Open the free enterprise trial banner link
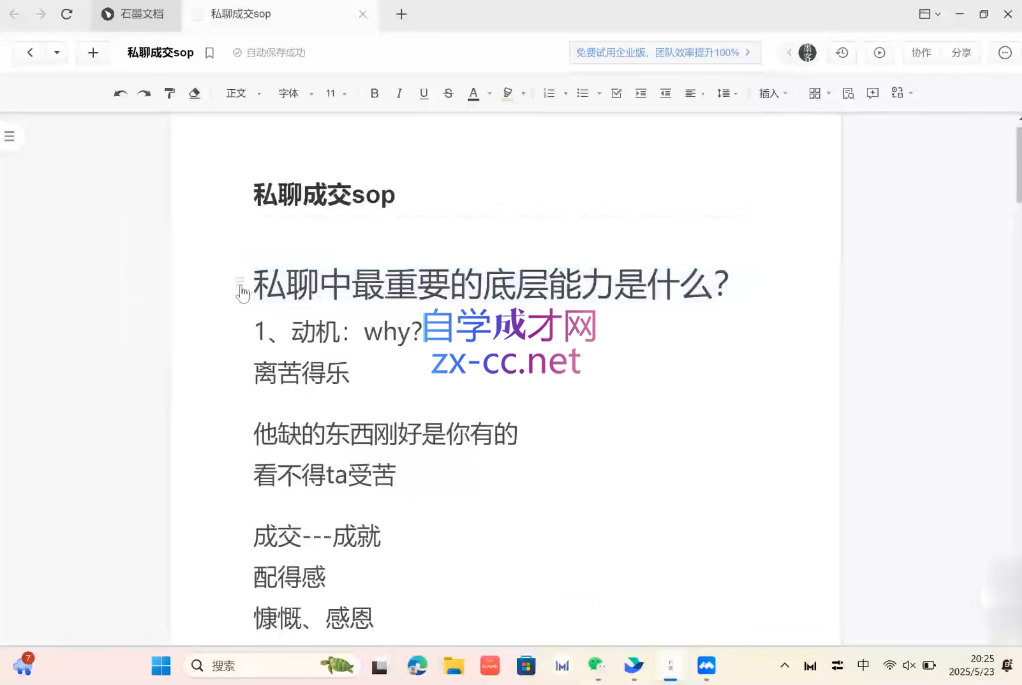This screenshot has width=1022, height=685. (x=665, y=53)
